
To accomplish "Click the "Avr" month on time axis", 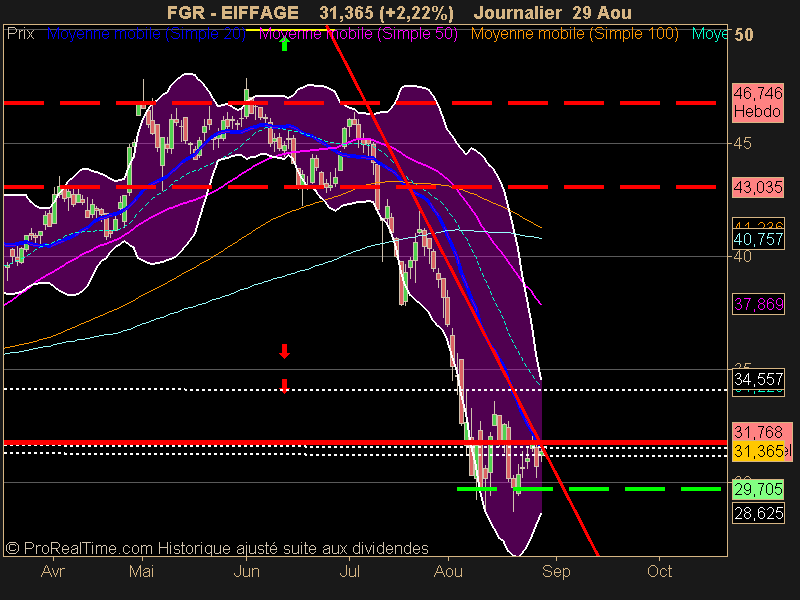I will [53, 571].
